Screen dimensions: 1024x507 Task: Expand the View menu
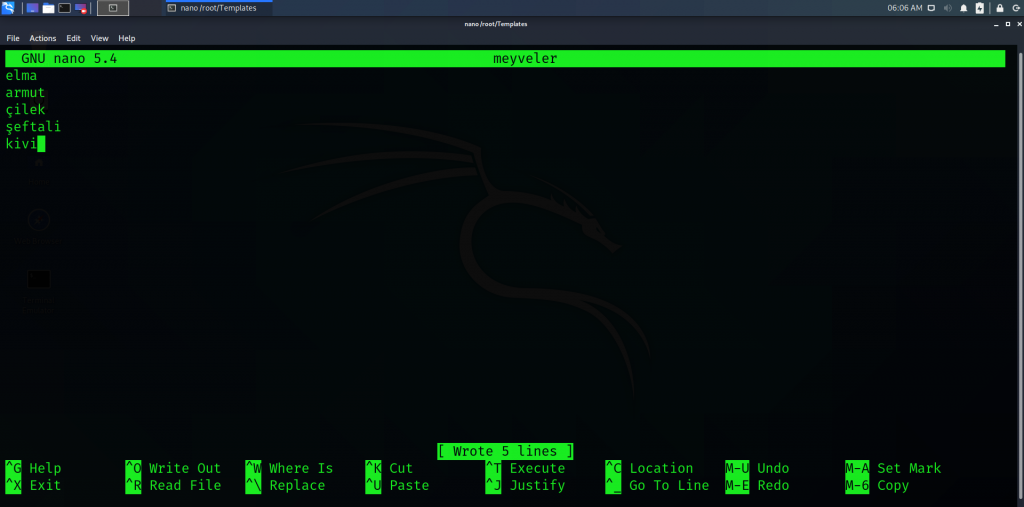[x=100, y=38]
